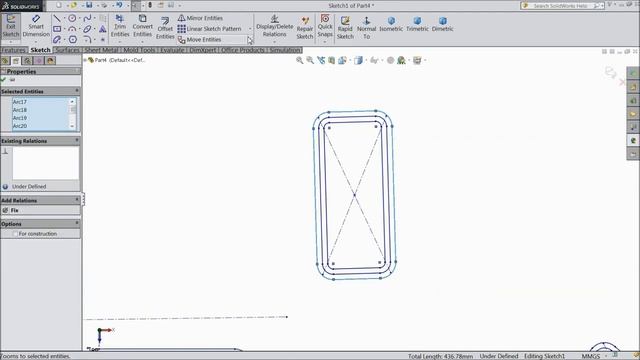Click the Rapid Sketch tool
Viewport: 640px width, 360px height.
pyautogui.click(x=345, y=28)
